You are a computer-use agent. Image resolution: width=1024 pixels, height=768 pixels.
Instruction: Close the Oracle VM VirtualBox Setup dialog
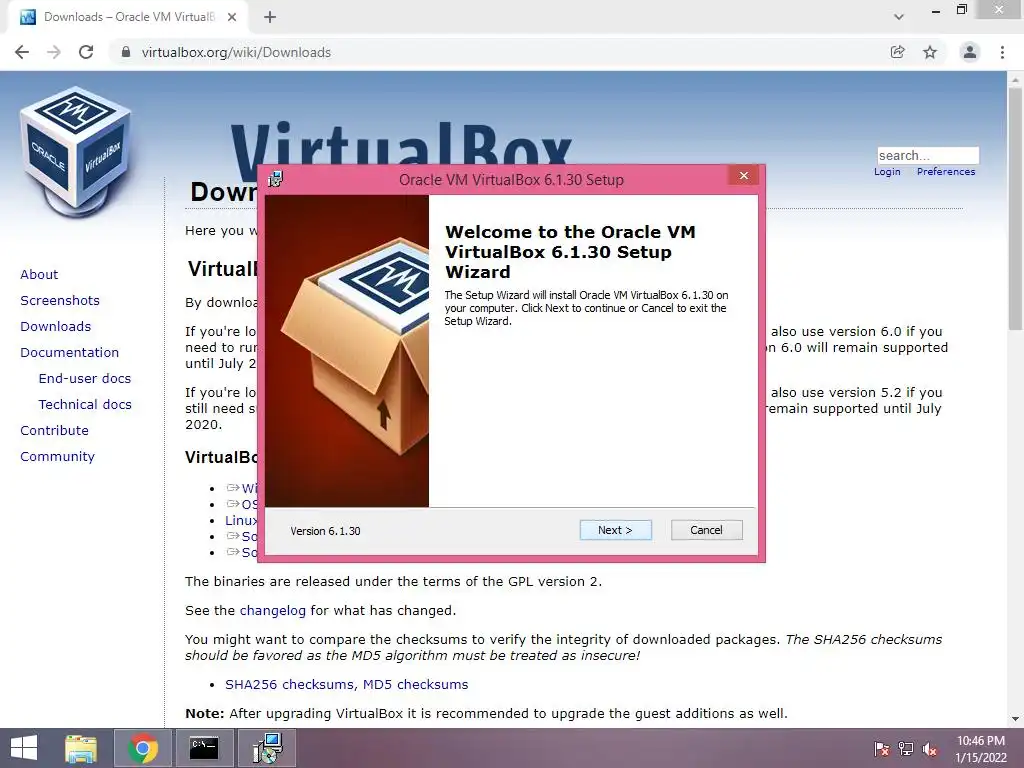click(744, 176)
